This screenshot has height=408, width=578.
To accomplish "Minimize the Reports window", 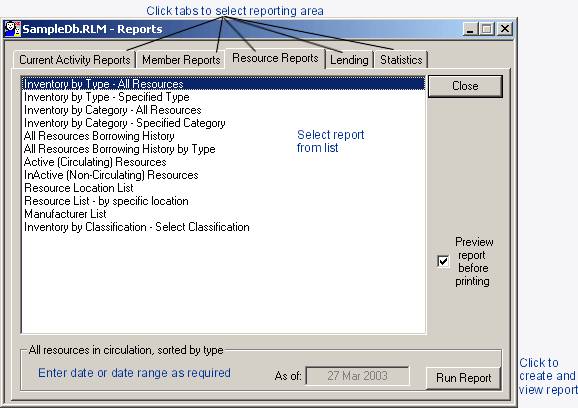I will [470, 29].
